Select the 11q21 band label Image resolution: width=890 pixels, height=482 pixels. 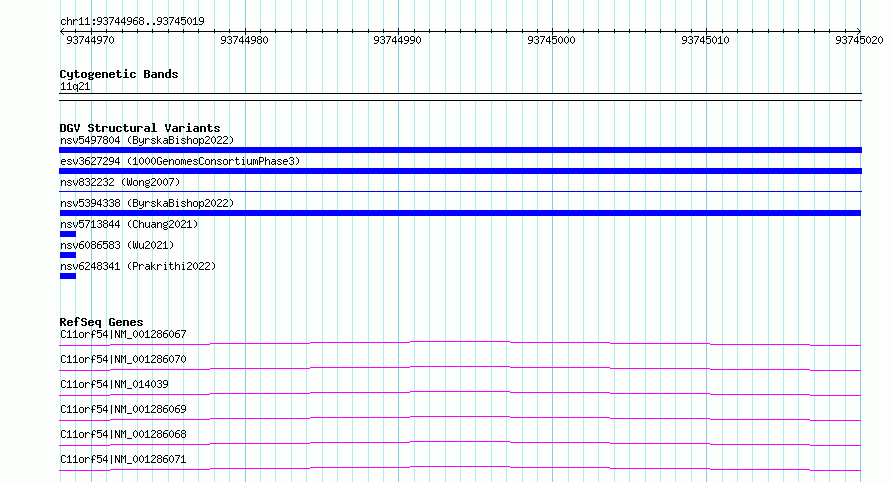click(75, 86)
